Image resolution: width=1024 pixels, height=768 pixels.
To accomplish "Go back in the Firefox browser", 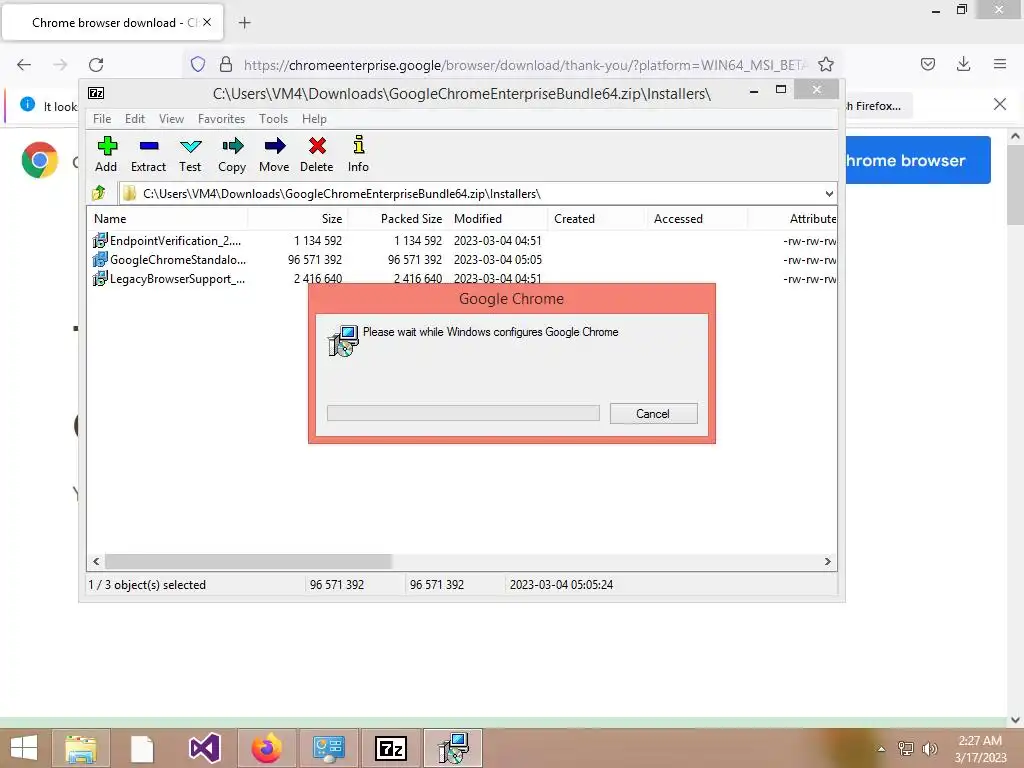I will [24, 65].
